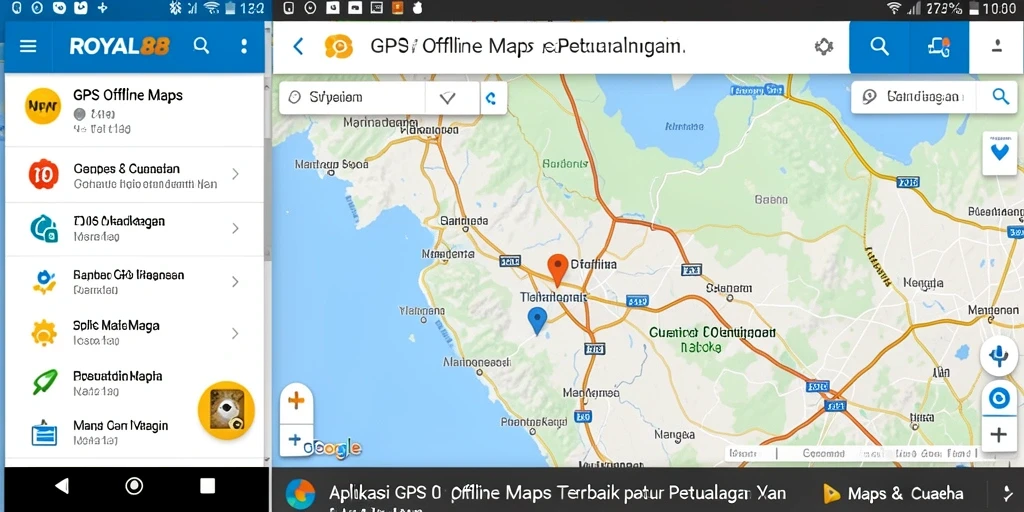Click the blue calendar icon beside Mans Can

point(44,432)
